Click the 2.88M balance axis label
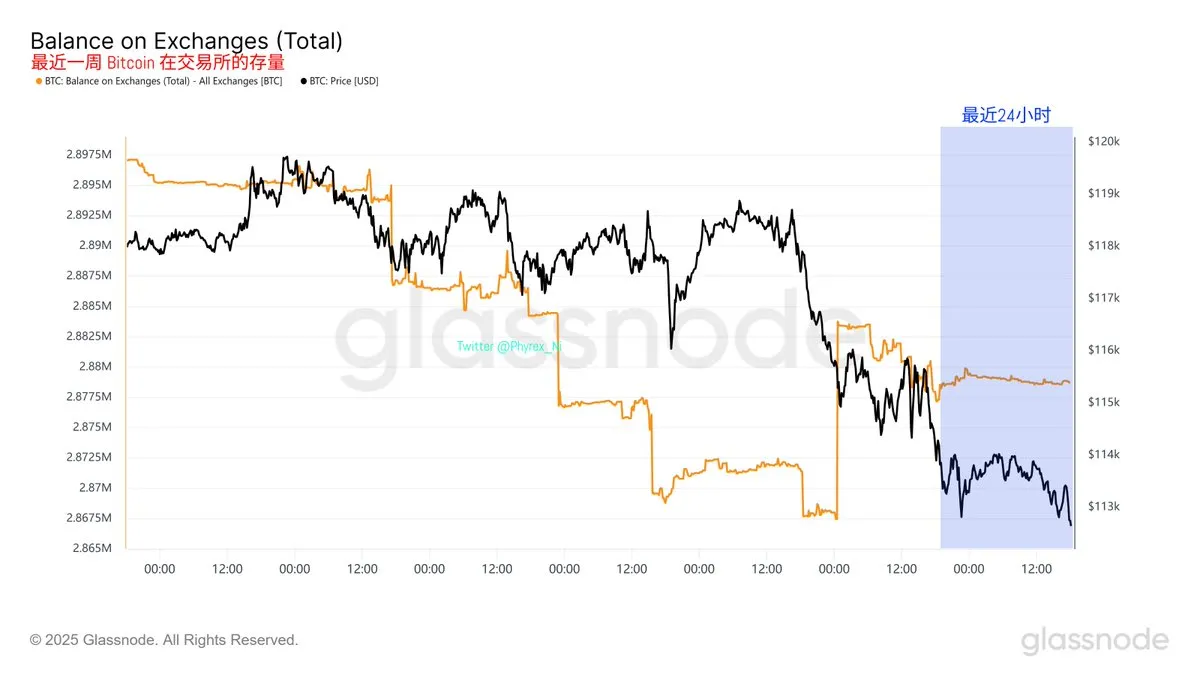 click(x=96, y=366)
